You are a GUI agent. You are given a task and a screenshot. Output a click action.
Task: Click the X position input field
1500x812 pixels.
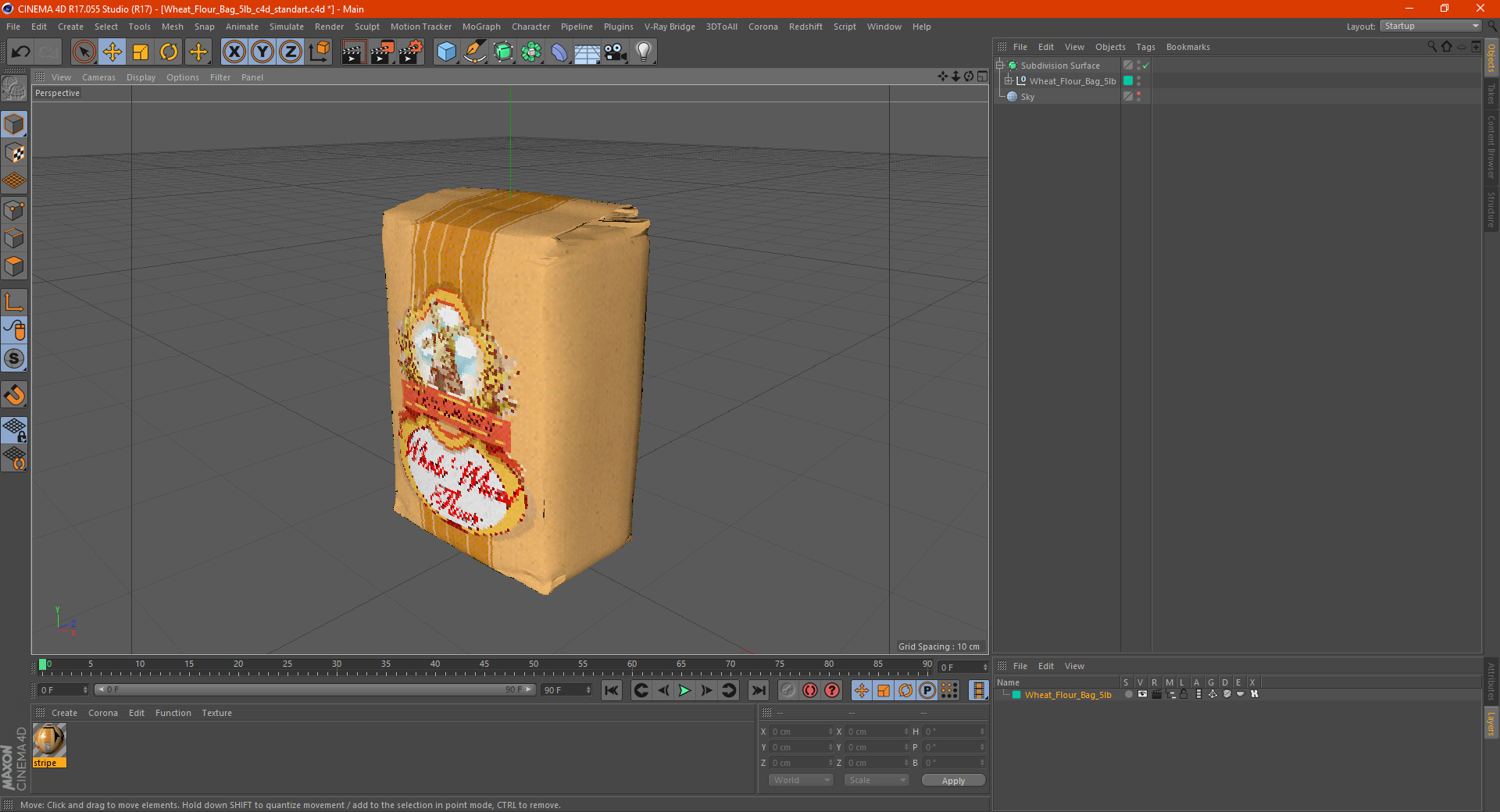pos(802,732)
